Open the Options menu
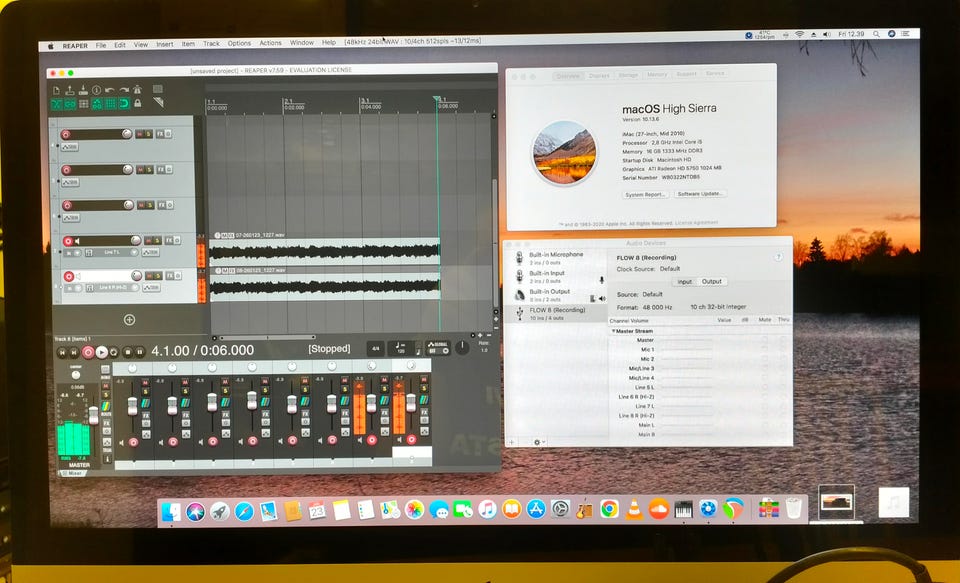Image resolution: width=960 pixels, height=583 pixels. point(239,43)
